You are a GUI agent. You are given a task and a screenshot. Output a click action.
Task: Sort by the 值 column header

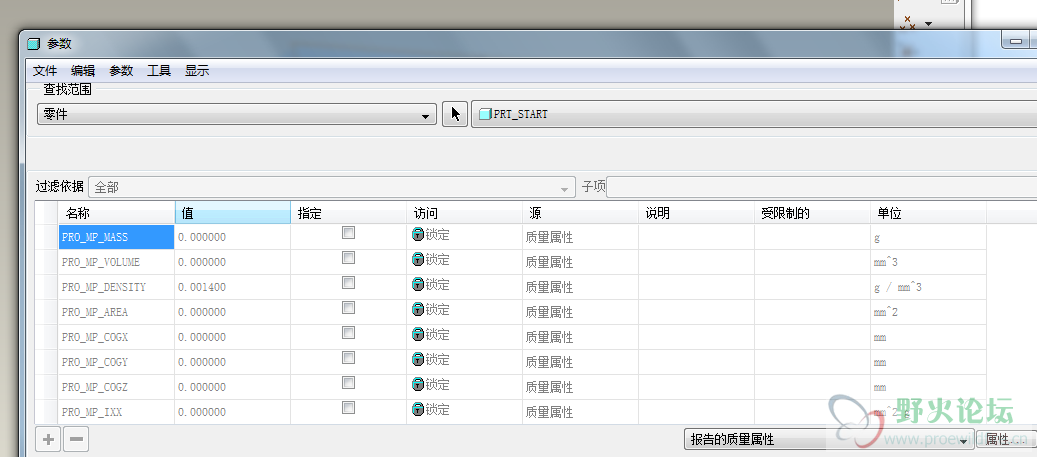point(233,213)
